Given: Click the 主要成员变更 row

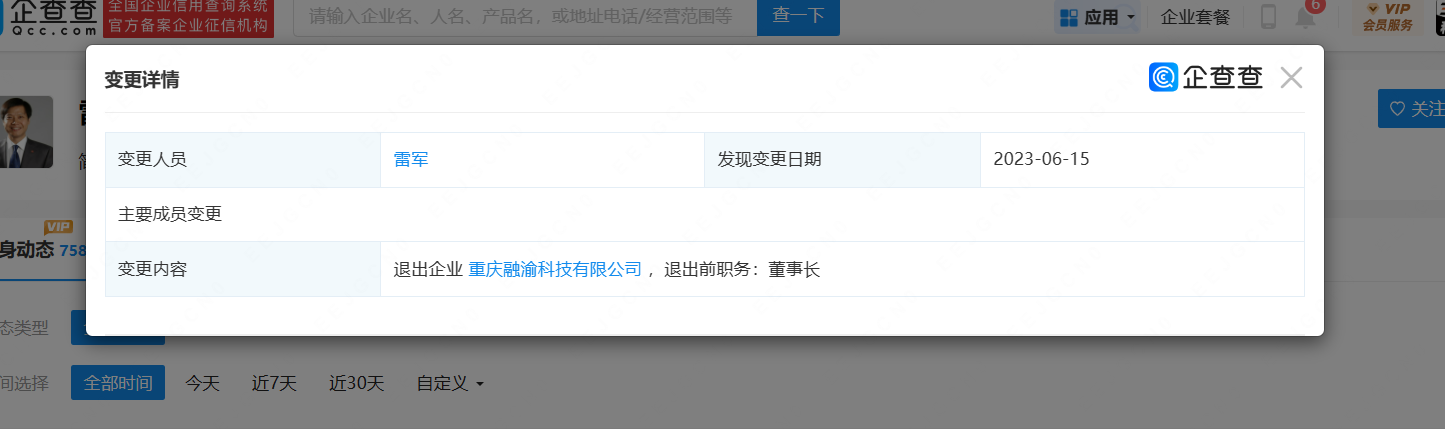Looking at the screenshot, I should pyautogui.click(x=705, y=214).
